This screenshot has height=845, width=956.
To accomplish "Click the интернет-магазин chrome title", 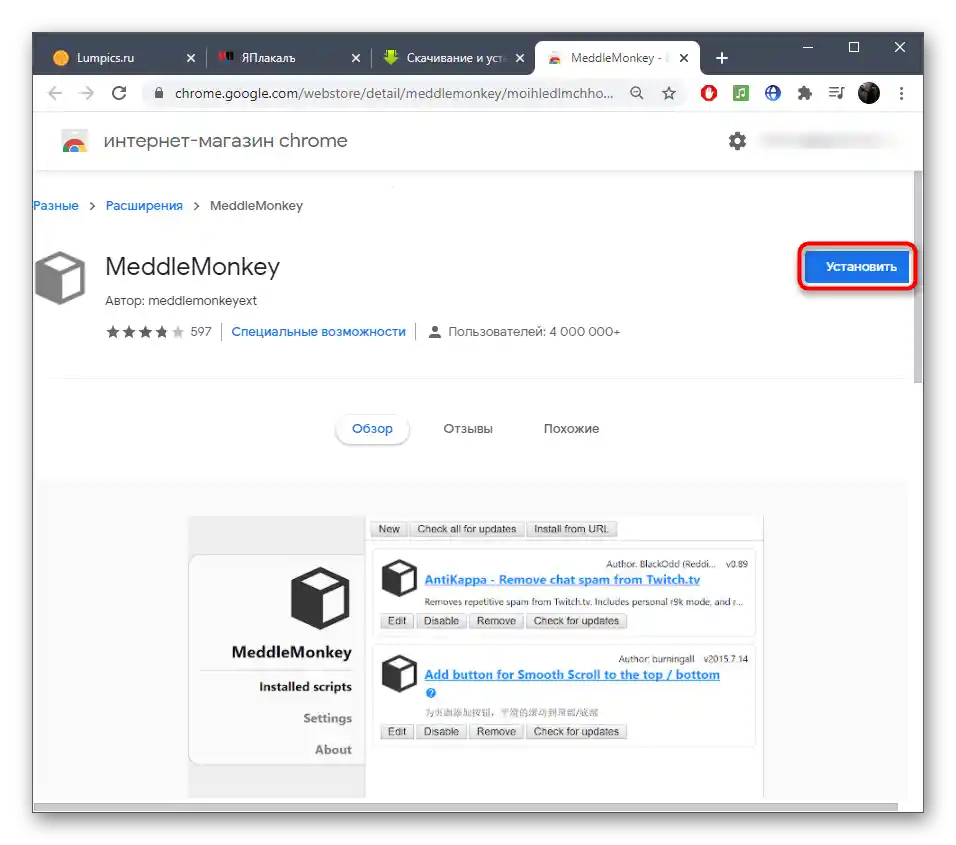I will click(x=225, y=141).
